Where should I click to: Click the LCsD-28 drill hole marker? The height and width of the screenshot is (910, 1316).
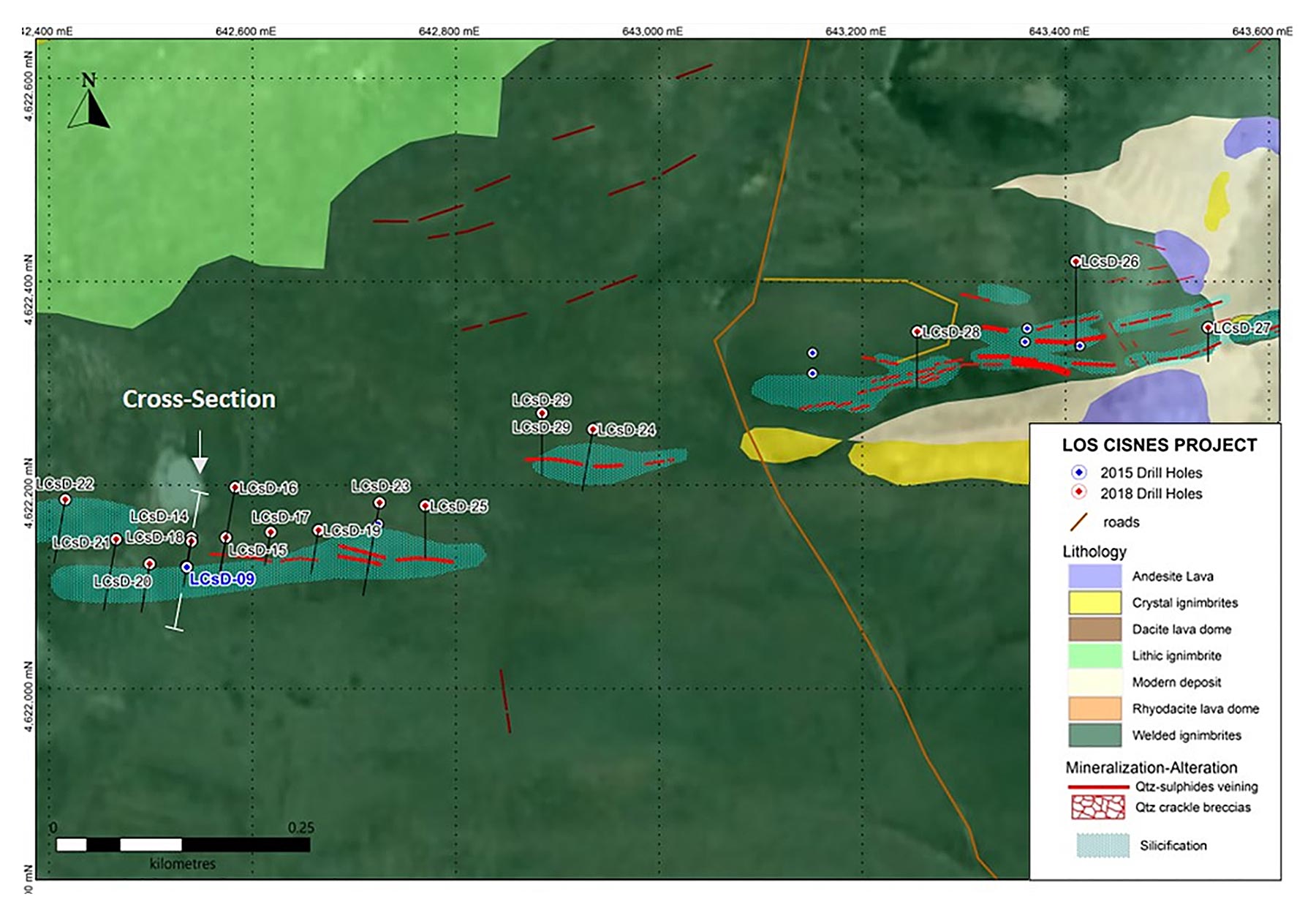click(x=917, y=331)
